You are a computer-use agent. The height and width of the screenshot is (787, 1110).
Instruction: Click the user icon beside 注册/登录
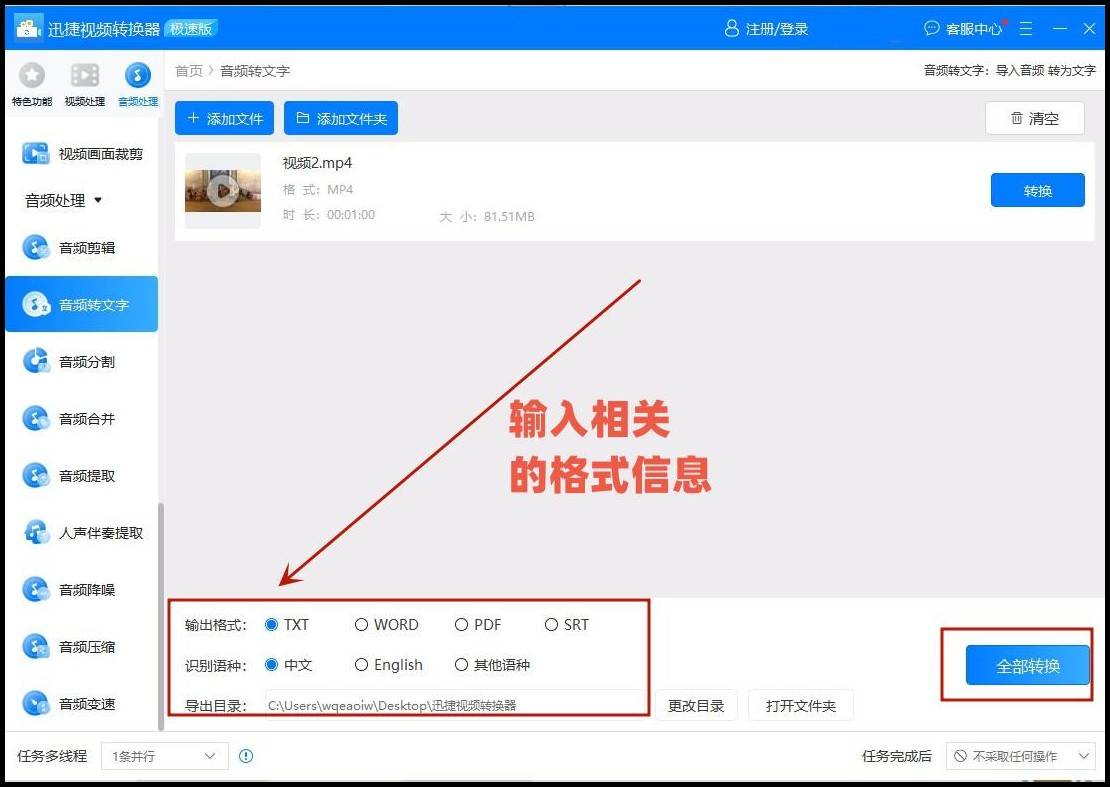click(731, 28)
